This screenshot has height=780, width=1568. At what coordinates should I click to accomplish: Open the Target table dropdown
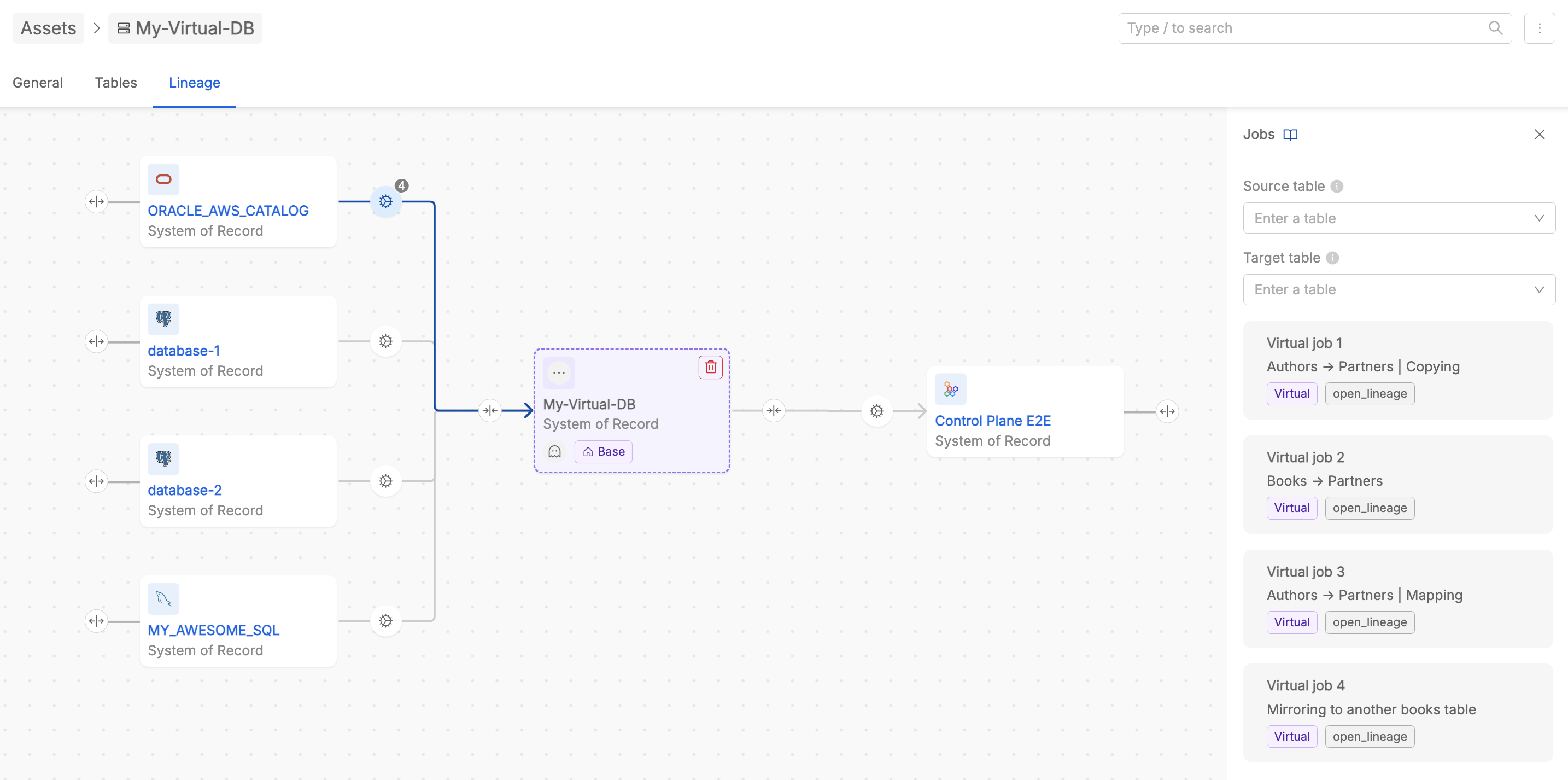1398,289
